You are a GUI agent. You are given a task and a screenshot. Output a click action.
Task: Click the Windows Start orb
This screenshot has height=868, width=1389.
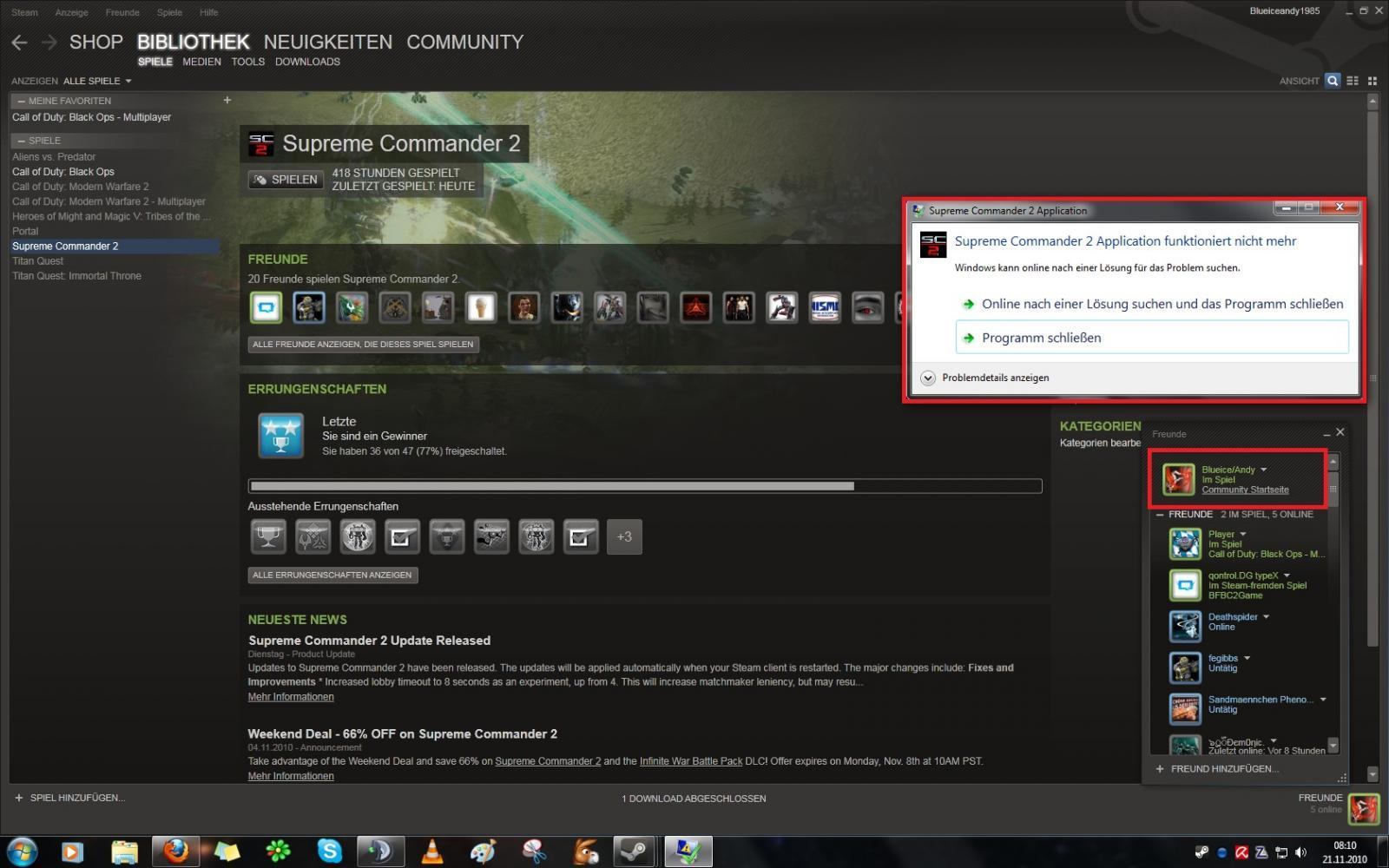[x=22, y=852]
